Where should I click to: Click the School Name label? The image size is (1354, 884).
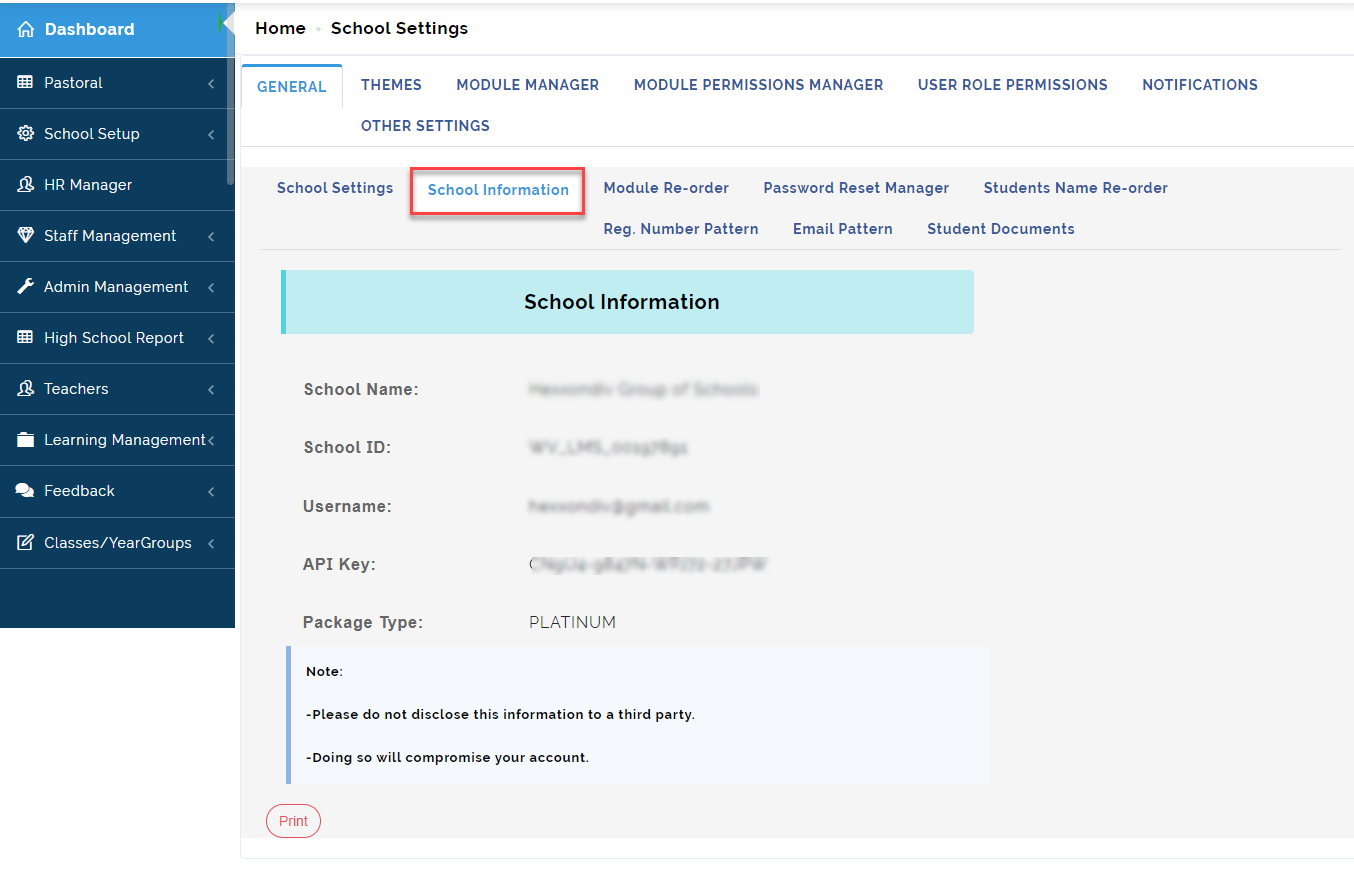tap(361, 390)
